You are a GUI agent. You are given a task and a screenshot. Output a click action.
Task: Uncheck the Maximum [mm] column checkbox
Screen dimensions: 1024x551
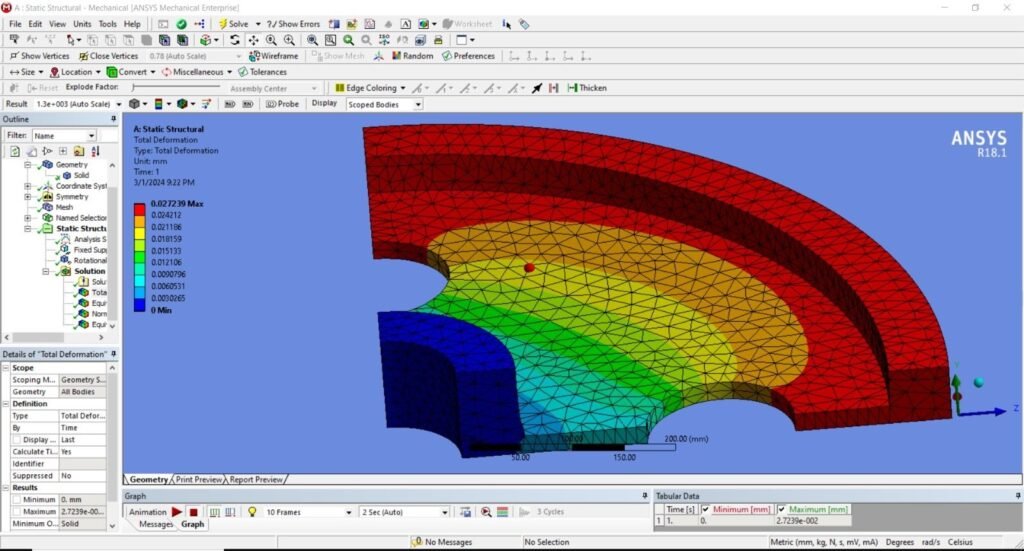783,509
